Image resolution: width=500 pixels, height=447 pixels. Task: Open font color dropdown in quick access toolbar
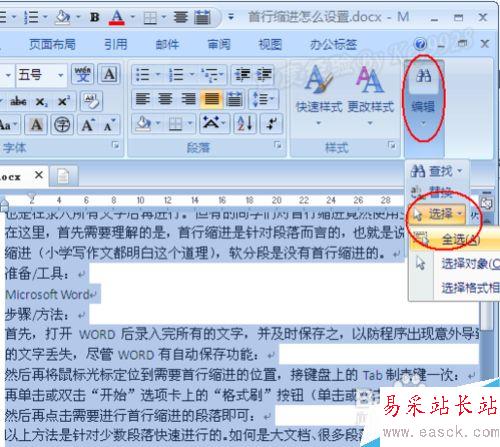coord(132,17)
